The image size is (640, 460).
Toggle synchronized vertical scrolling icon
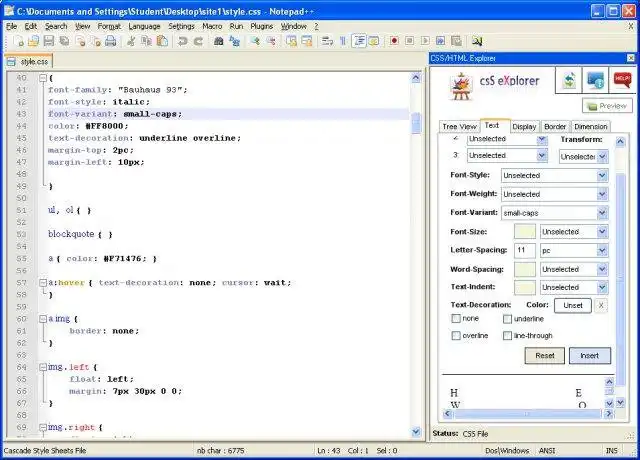coord(291,41)
